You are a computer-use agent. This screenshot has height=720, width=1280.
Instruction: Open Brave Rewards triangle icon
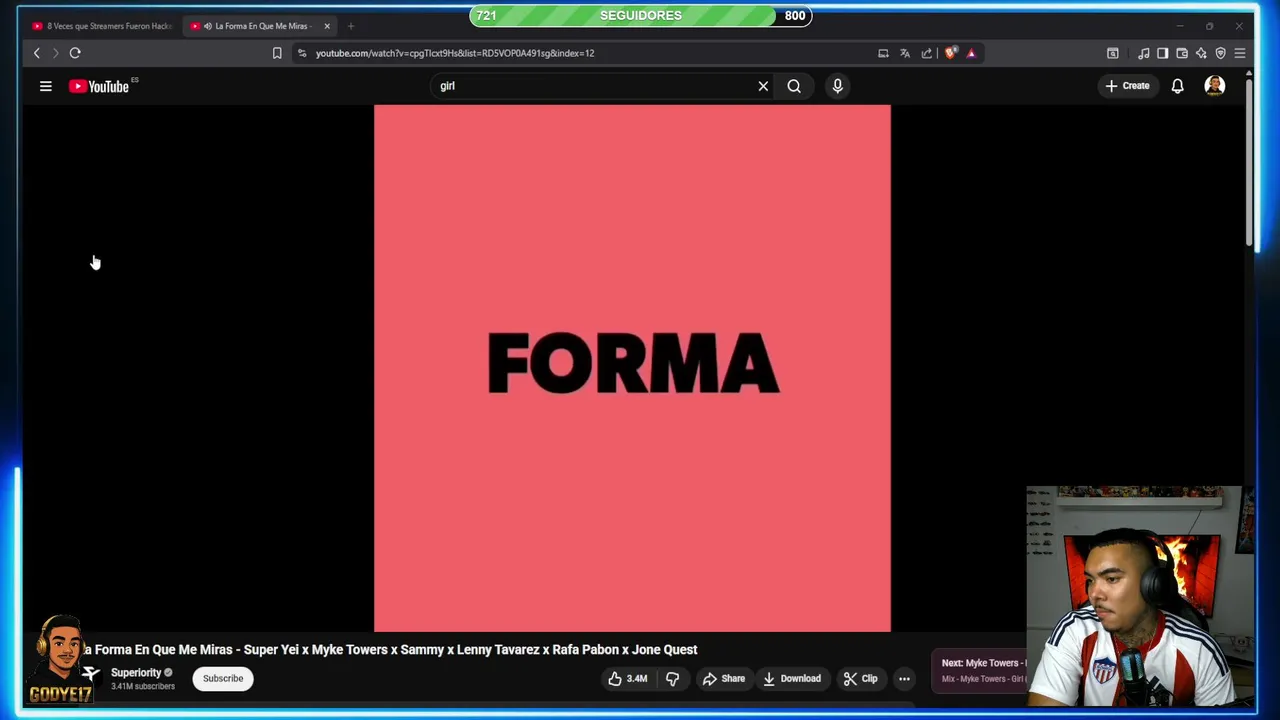click(971, 53)
